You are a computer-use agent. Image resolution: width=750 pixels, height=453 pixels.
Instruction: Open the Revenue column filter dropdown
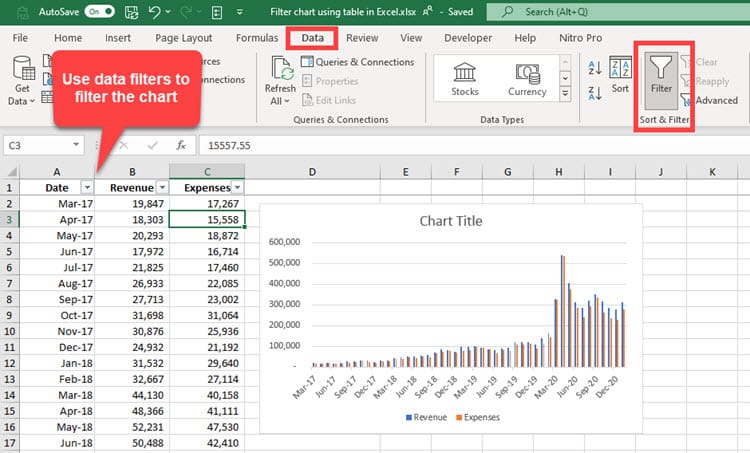pos(161,187)
